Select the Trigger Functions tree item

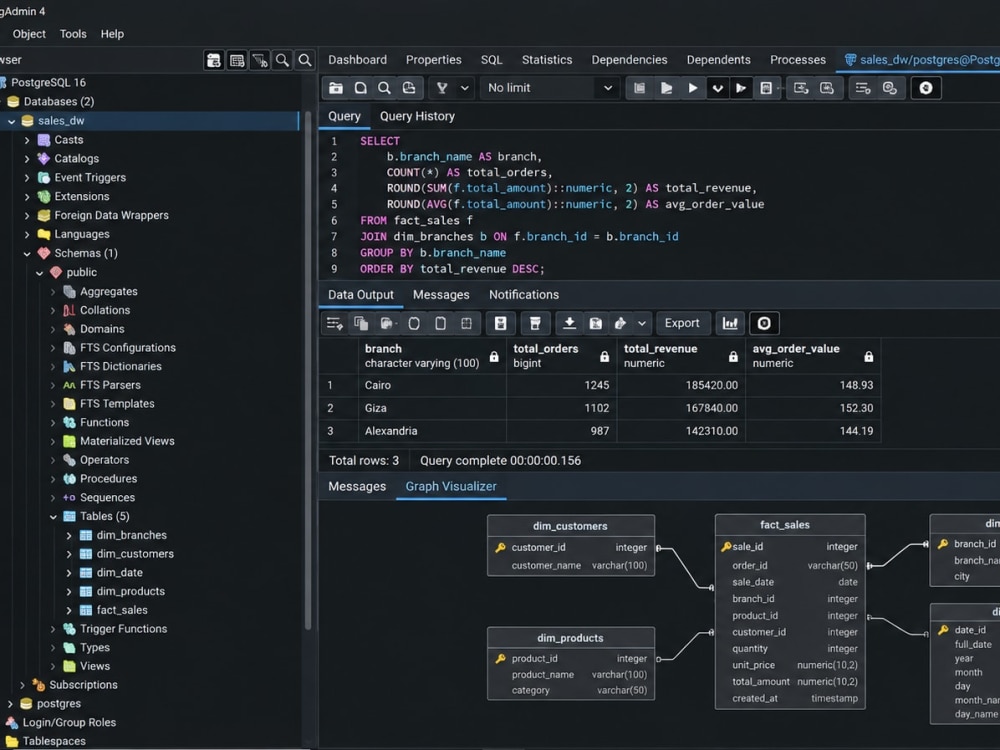click(x=123, y=629)
